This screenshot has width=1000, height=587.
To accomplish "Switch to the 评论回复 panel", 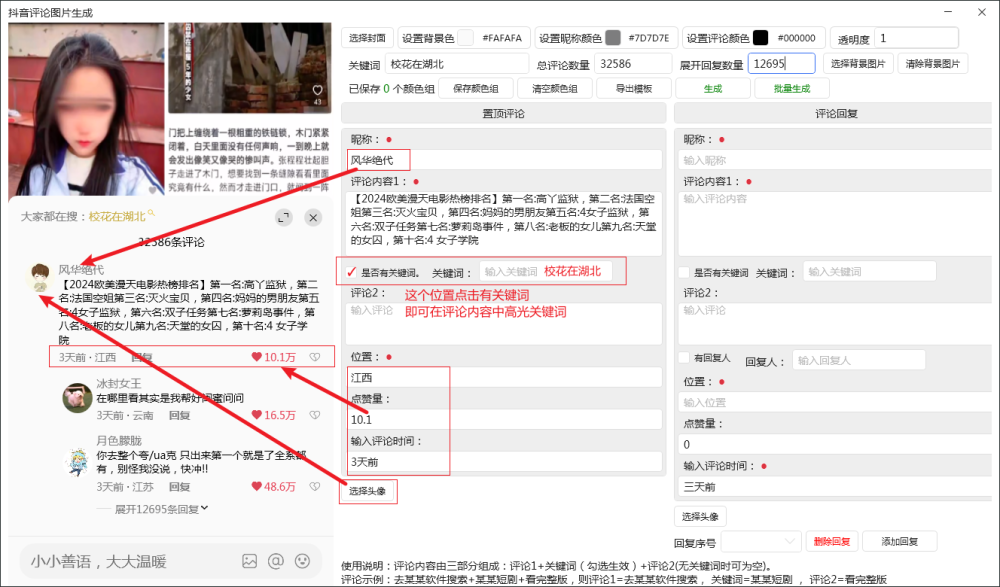I will pos(836,112).
